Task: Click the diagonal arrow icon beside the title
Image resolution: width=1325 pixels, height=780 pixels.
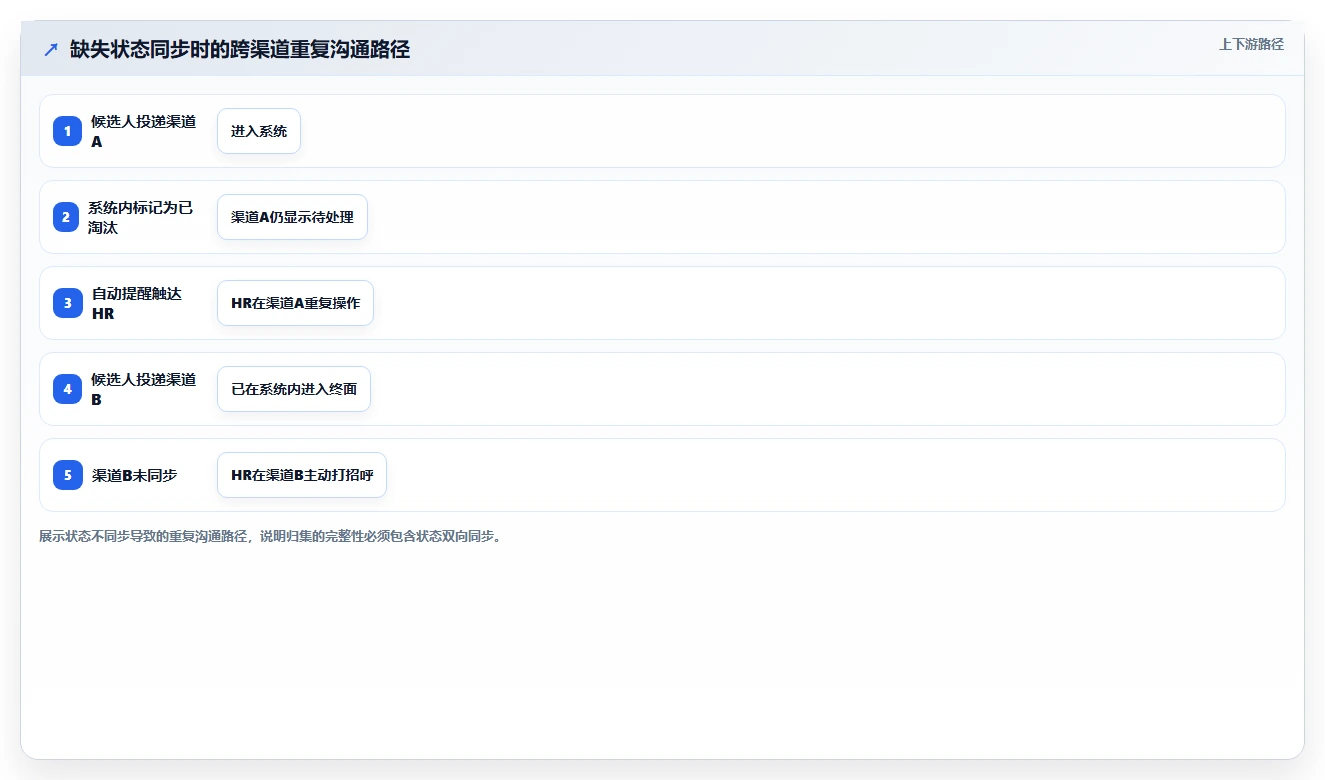Action: click(51, 50)
